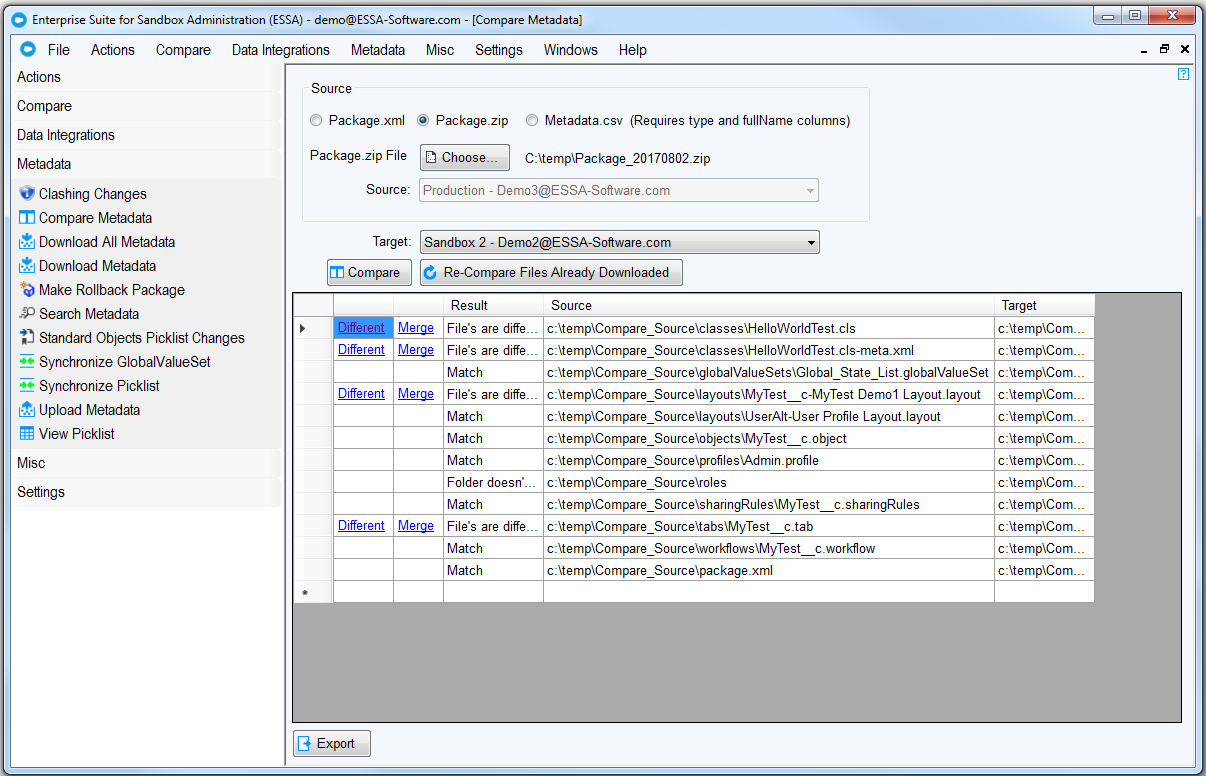Click the Result column header
The width and height of the screenshot is (1206, 776).
click(493, 305)
